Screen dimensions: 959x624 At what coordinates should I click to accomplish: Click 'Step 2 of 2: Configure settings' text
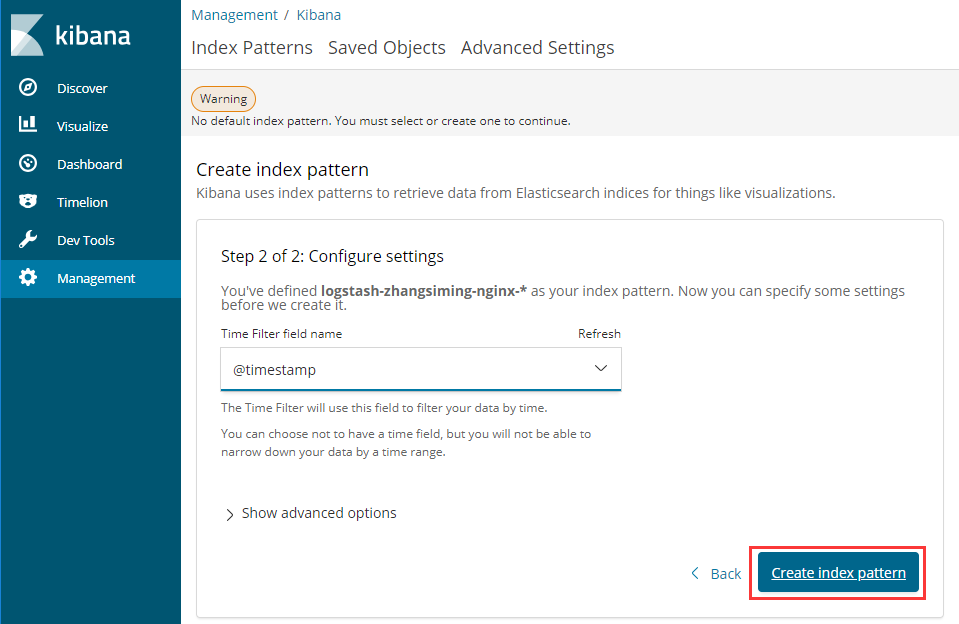click(x=332, y=256)
